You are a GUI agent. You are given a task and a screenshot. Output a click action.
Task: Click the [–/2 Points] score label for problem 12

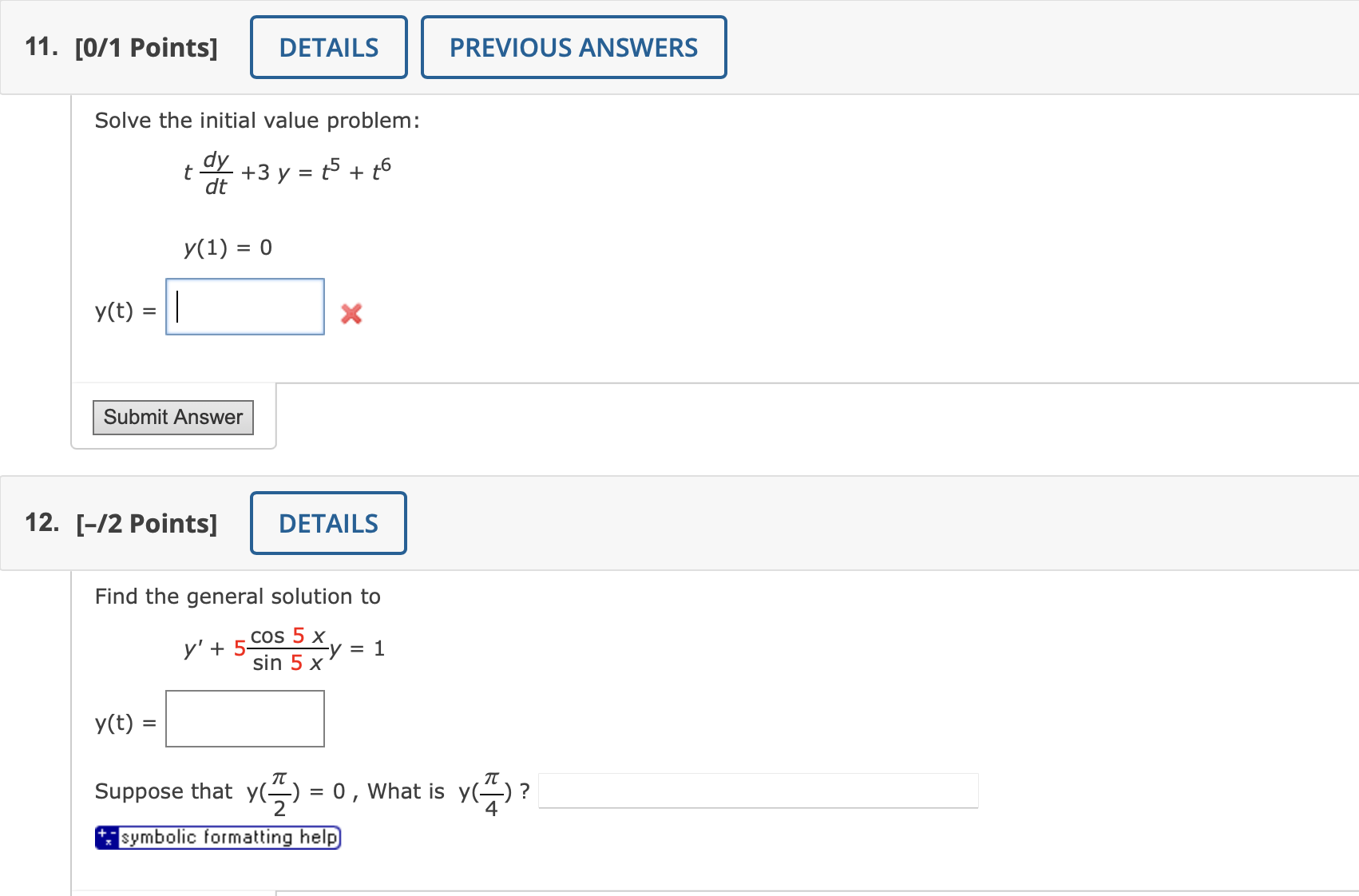(x=146, y=523)
